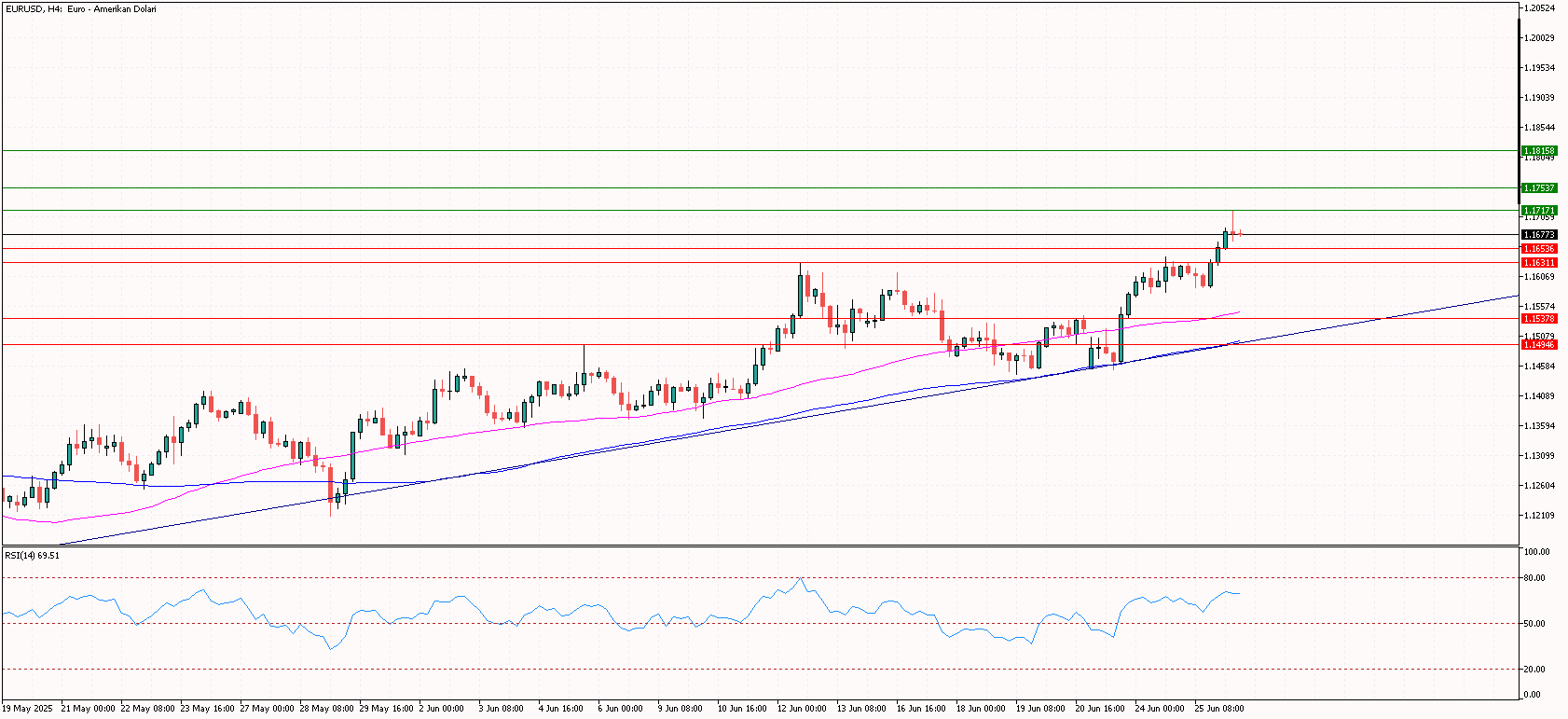Click the 4 Jun 16:00 time label
Viewport: 1568px width, 719px height.
560,709
